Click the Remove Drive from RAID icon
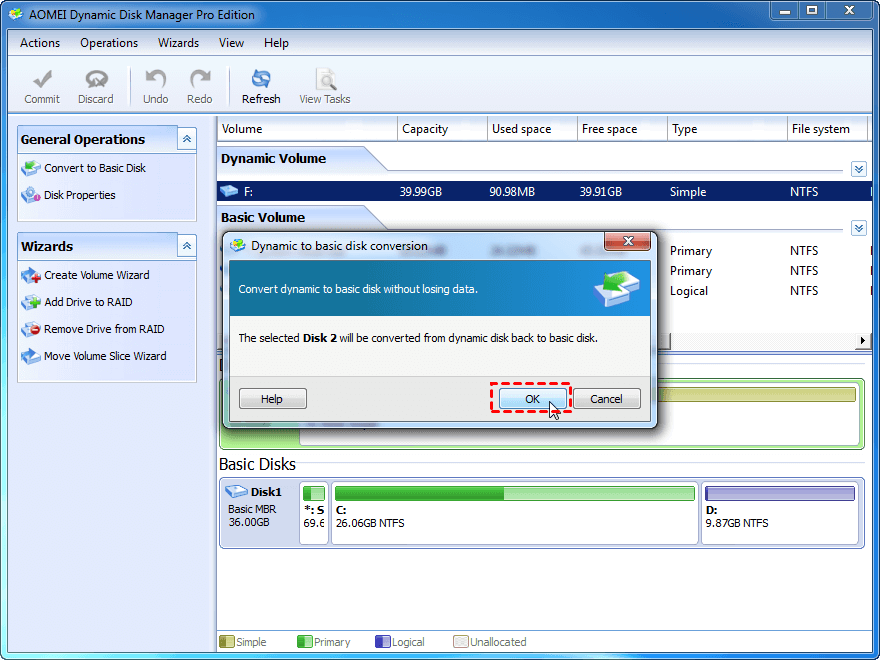 pos(31,329)
